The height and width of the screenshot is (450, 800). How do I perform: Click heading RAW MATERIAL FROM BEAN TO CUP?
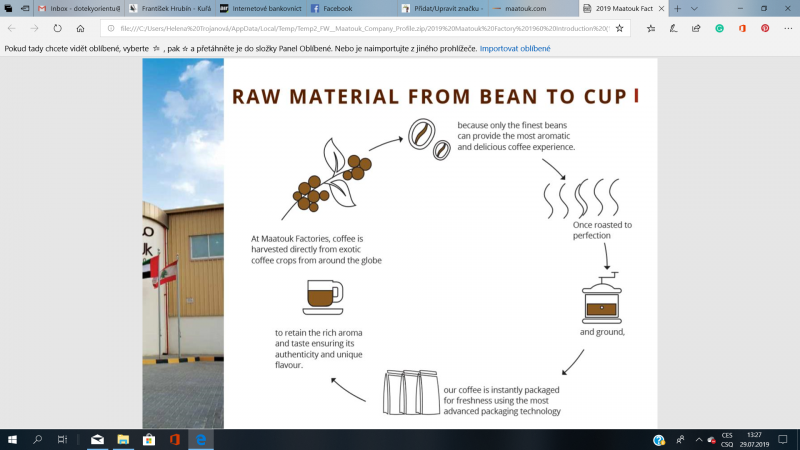pos(430,96)
